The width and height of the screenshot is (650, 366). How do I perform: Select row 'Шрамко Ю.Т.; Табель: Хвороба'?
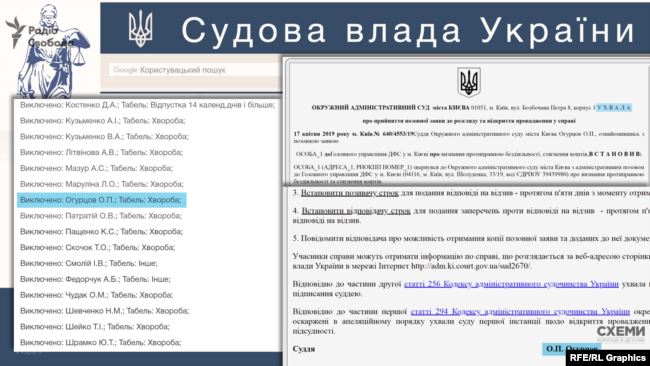(100, 342)
